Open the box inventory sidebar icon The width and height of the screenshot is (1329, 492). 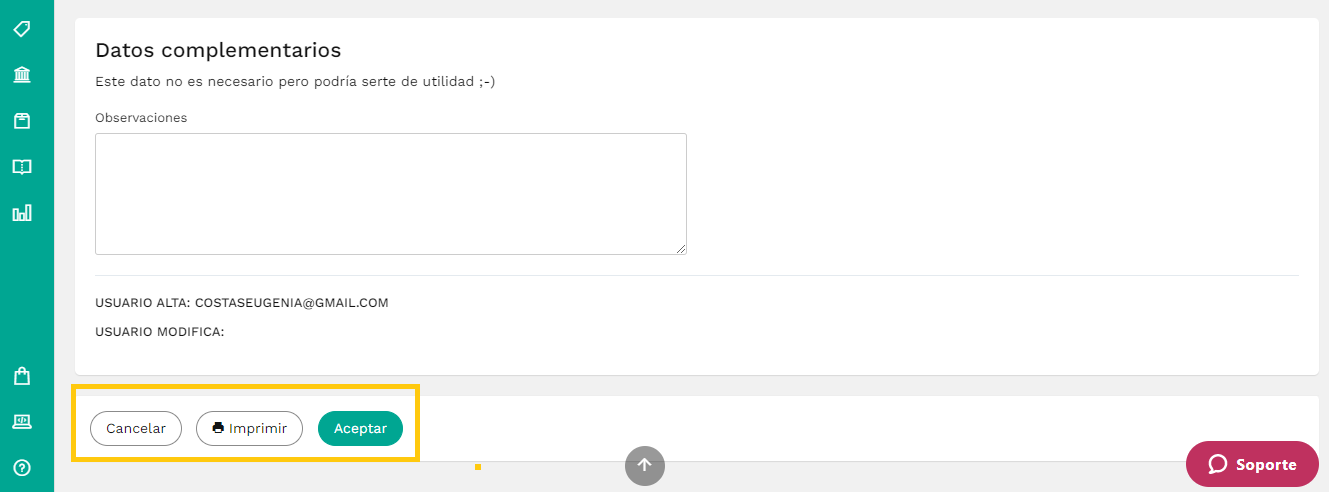21,121
